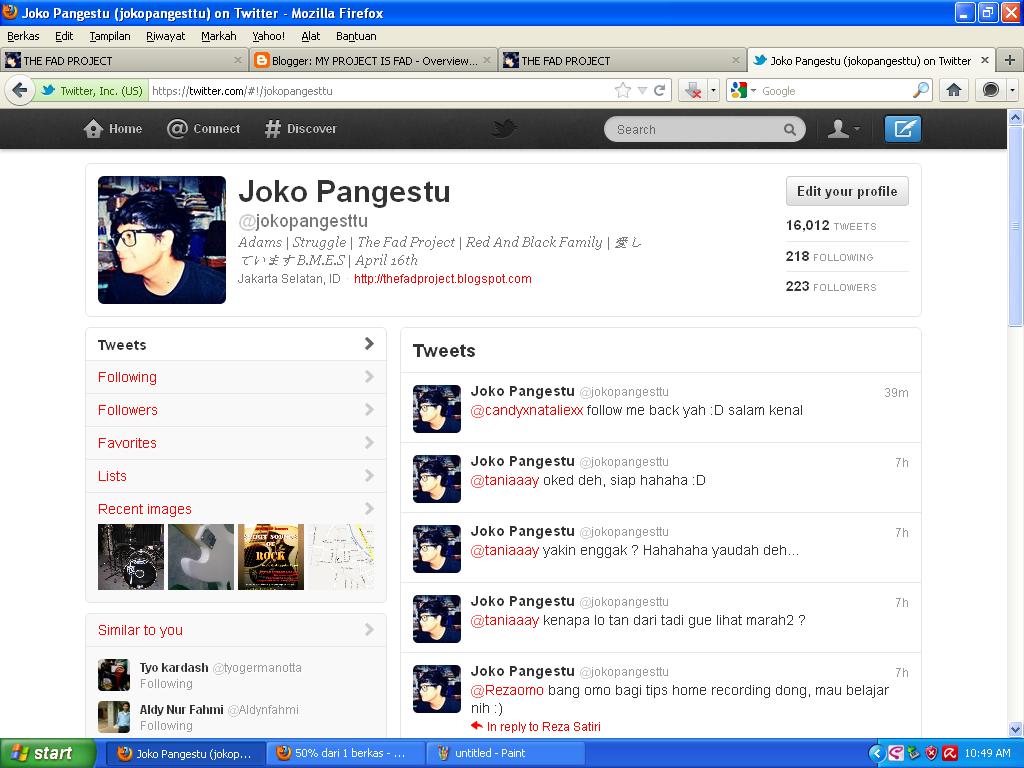The width and height of the screenshot is (1024, 768).
Task: Click the reply arrow icon by Reza Satiri
Action: pyautogui.click(x=477, y=726)
